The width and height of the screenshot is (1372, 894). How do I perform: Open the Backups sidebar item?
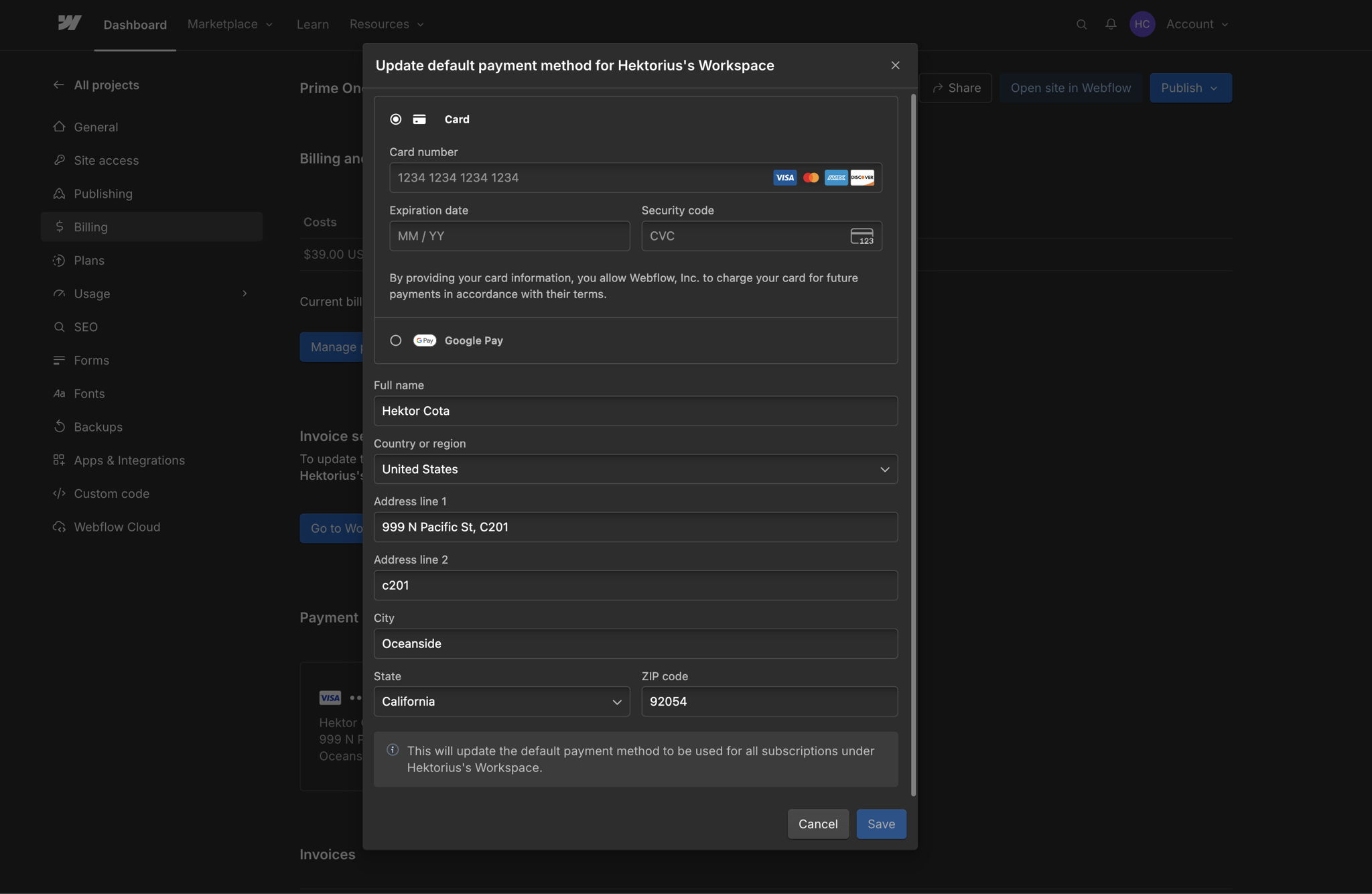[x=151, y=427]
